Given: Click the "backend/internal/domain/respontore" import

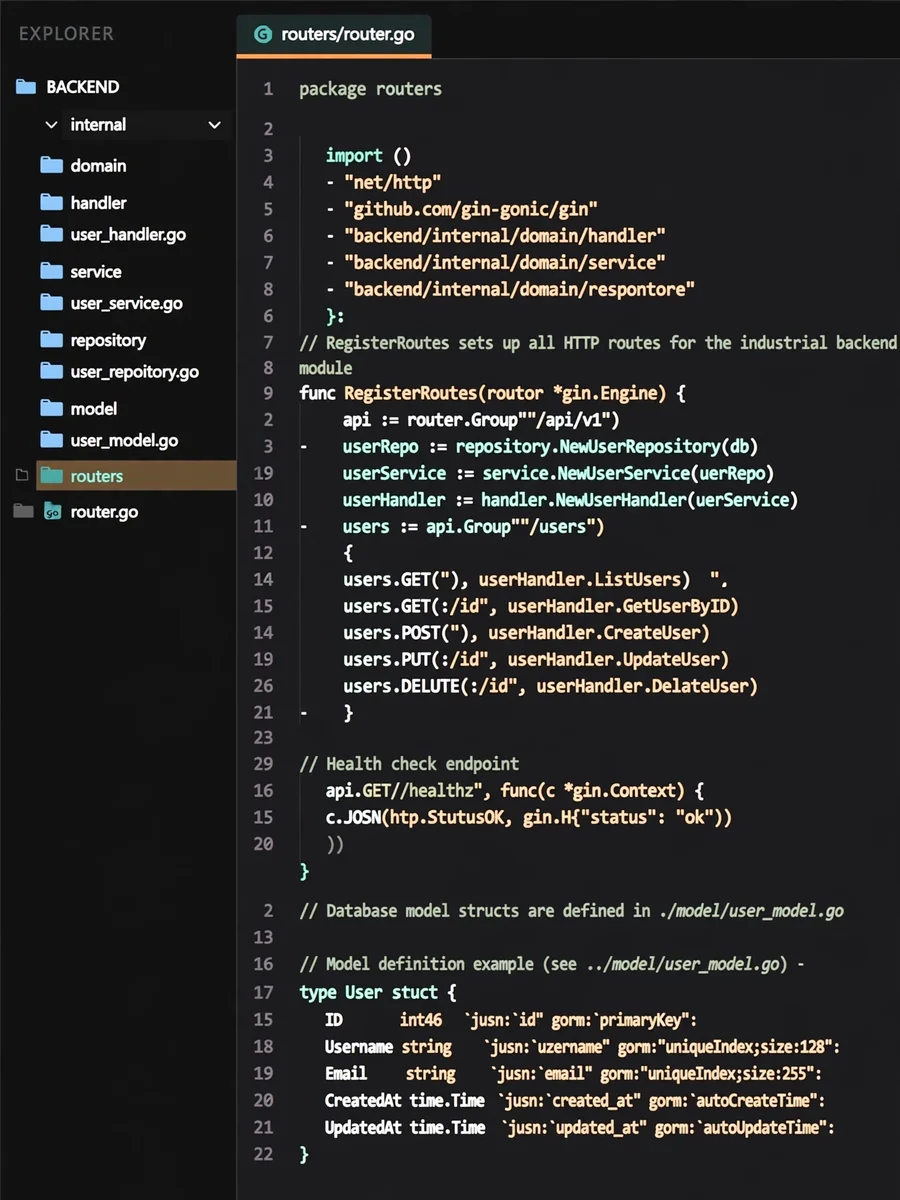Looking at the screenshot, I should pos(510,289).
